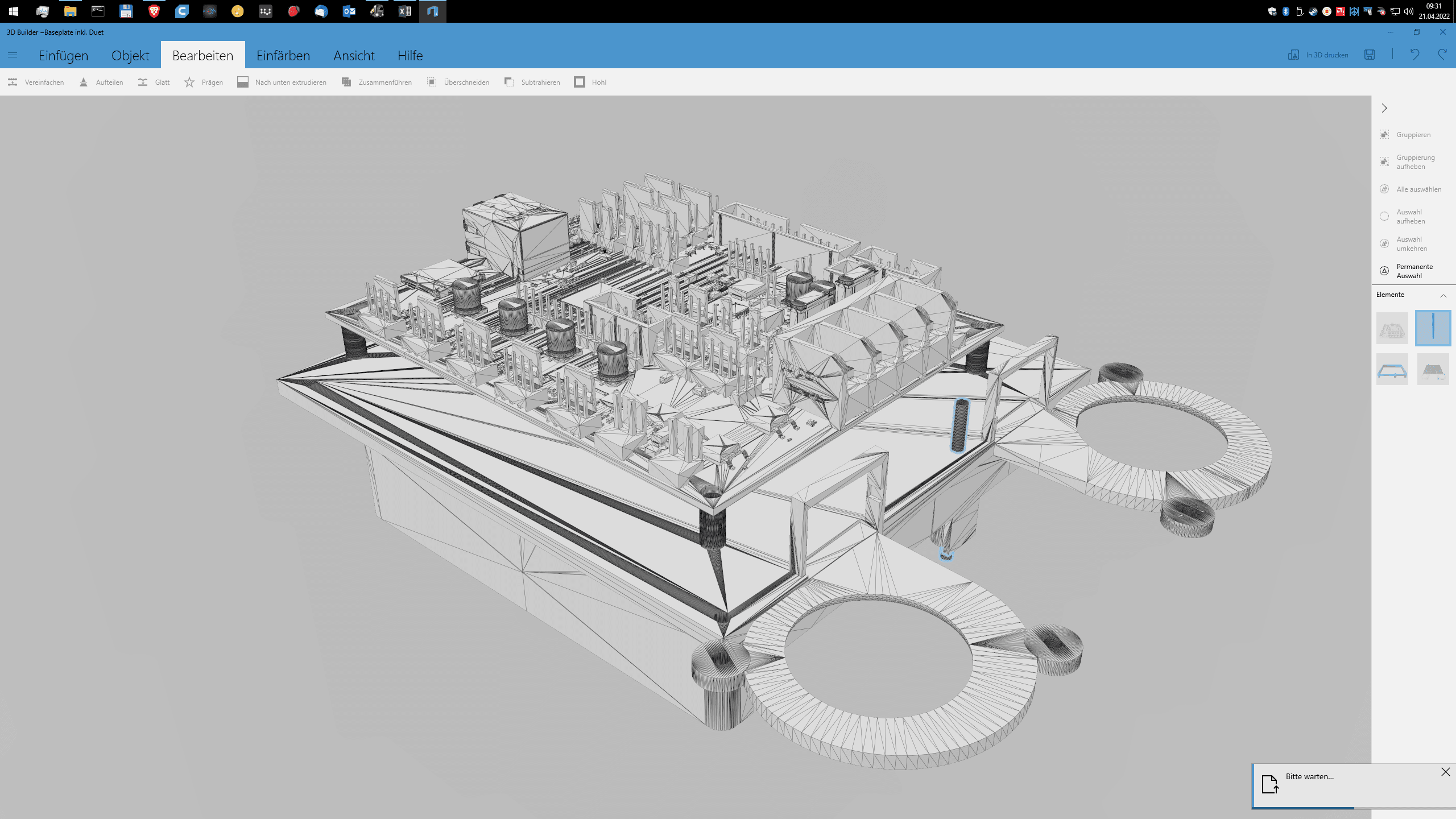Open the floppy disk taskbar app
The image size is (1456, 819).
[126, 11]
